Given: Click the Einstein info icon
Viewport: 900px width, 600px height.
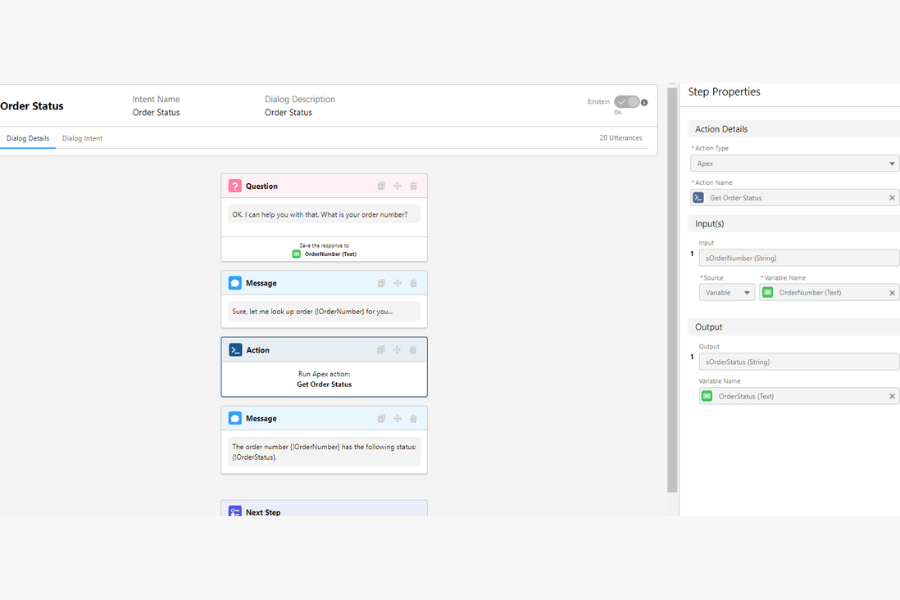Looking at the screenshot, I should coord(644,102).
